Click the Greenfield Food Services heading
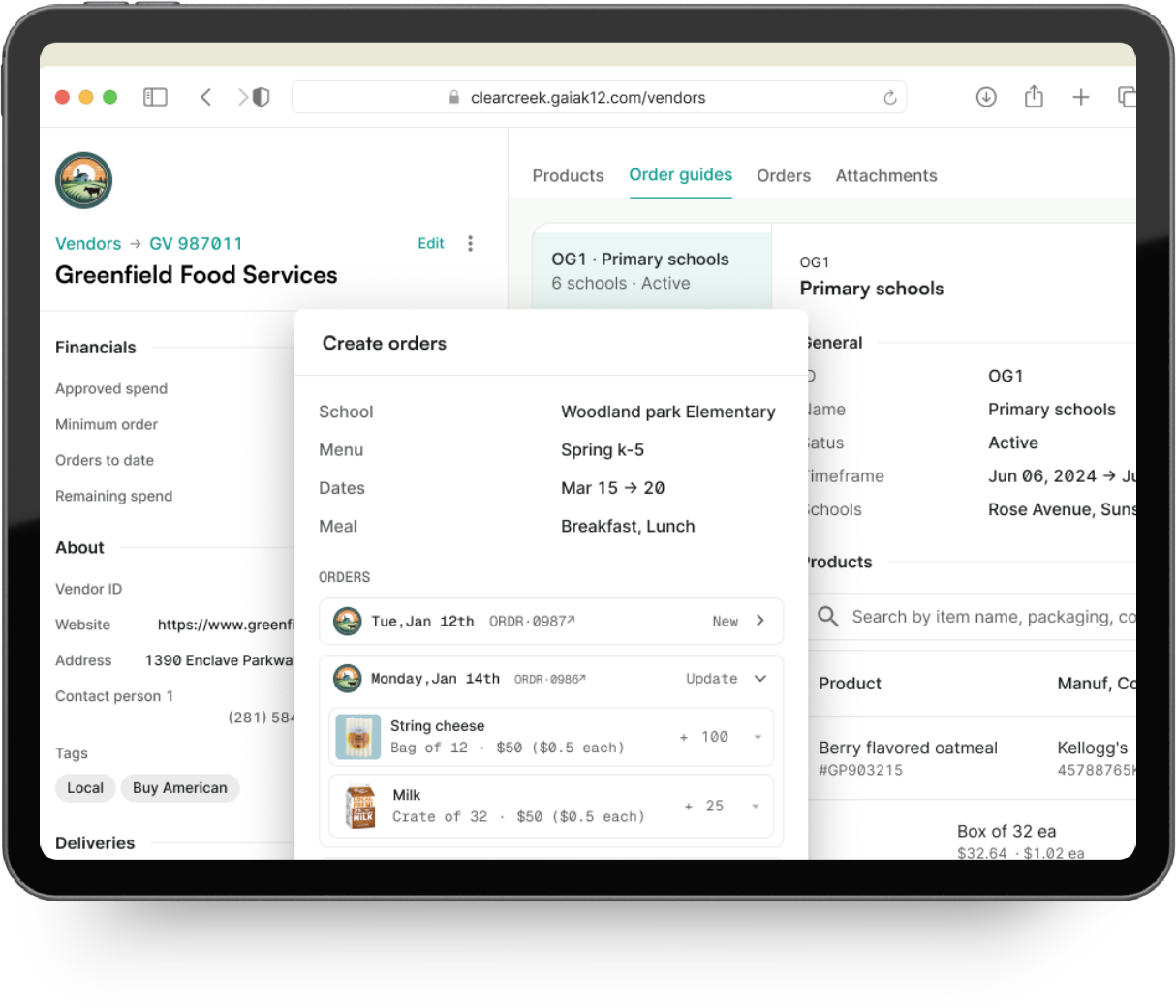The height and width of the screenshot is (1008, 1176). [x=197, y=275]
